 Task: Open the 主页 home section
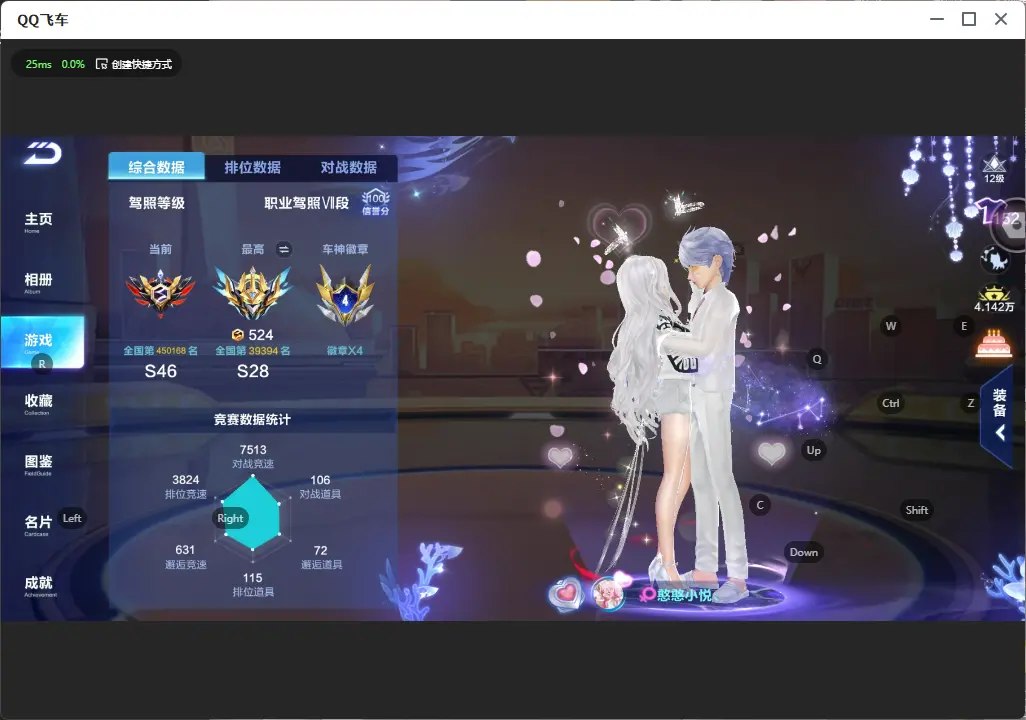pyautogui.click(x=39, y=221)
